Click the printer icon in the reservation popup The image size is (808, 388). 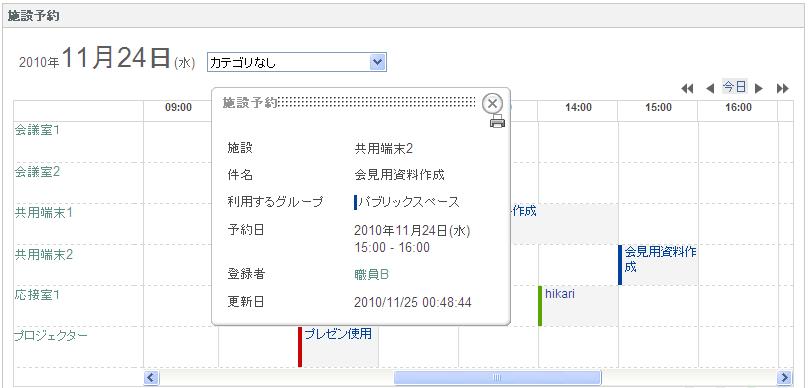point(497,121)
